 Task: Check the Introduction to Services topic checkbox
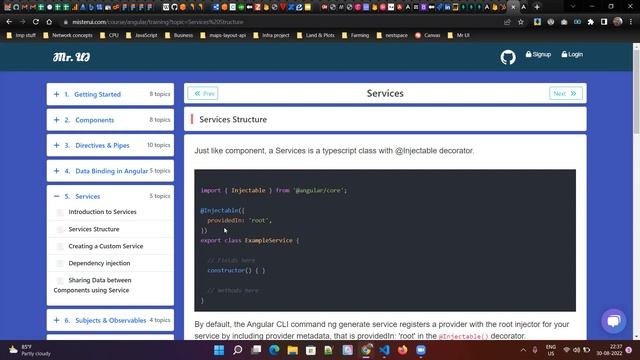[60, 212]
